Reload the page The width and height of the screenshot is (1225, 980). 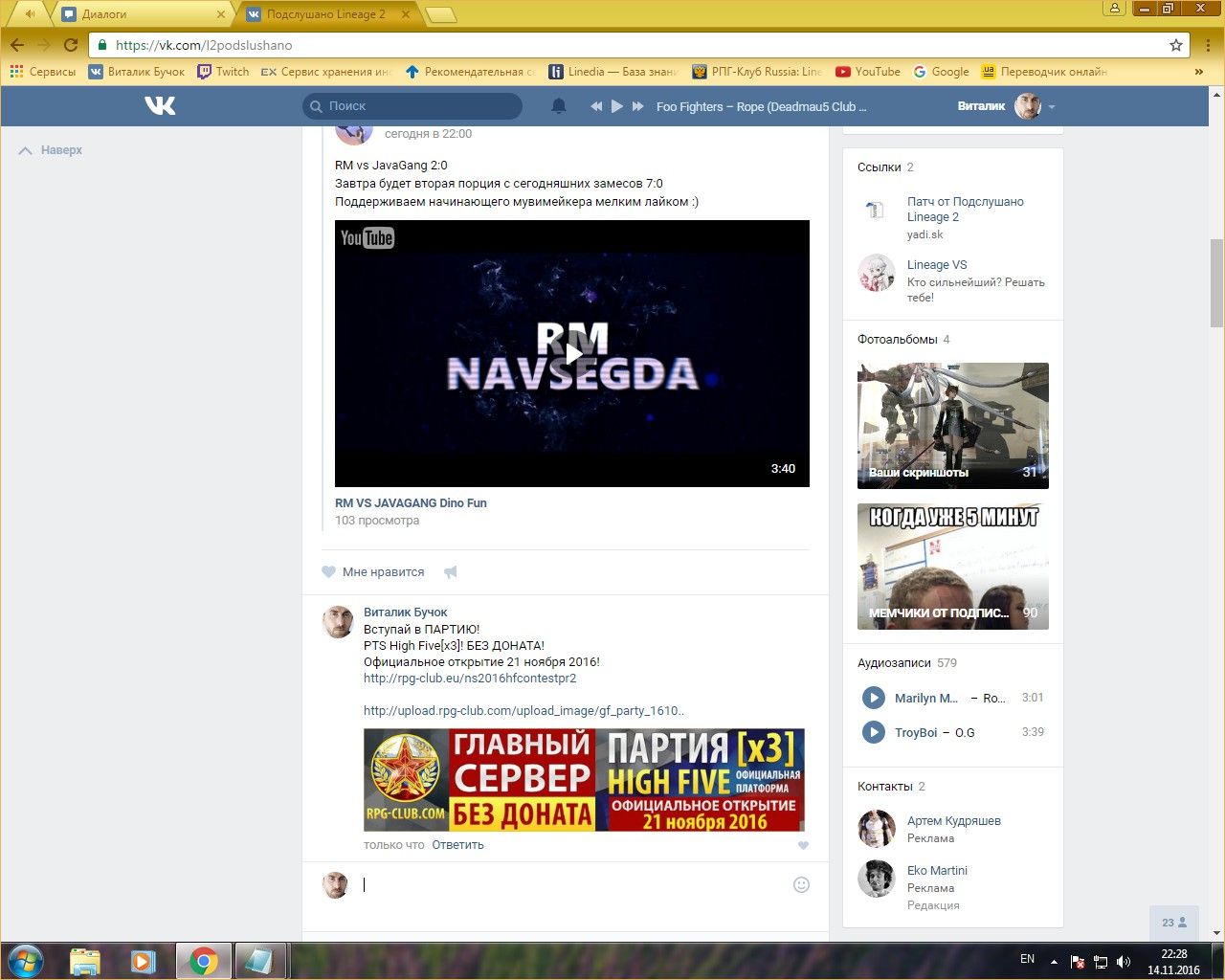click(70, 45)
